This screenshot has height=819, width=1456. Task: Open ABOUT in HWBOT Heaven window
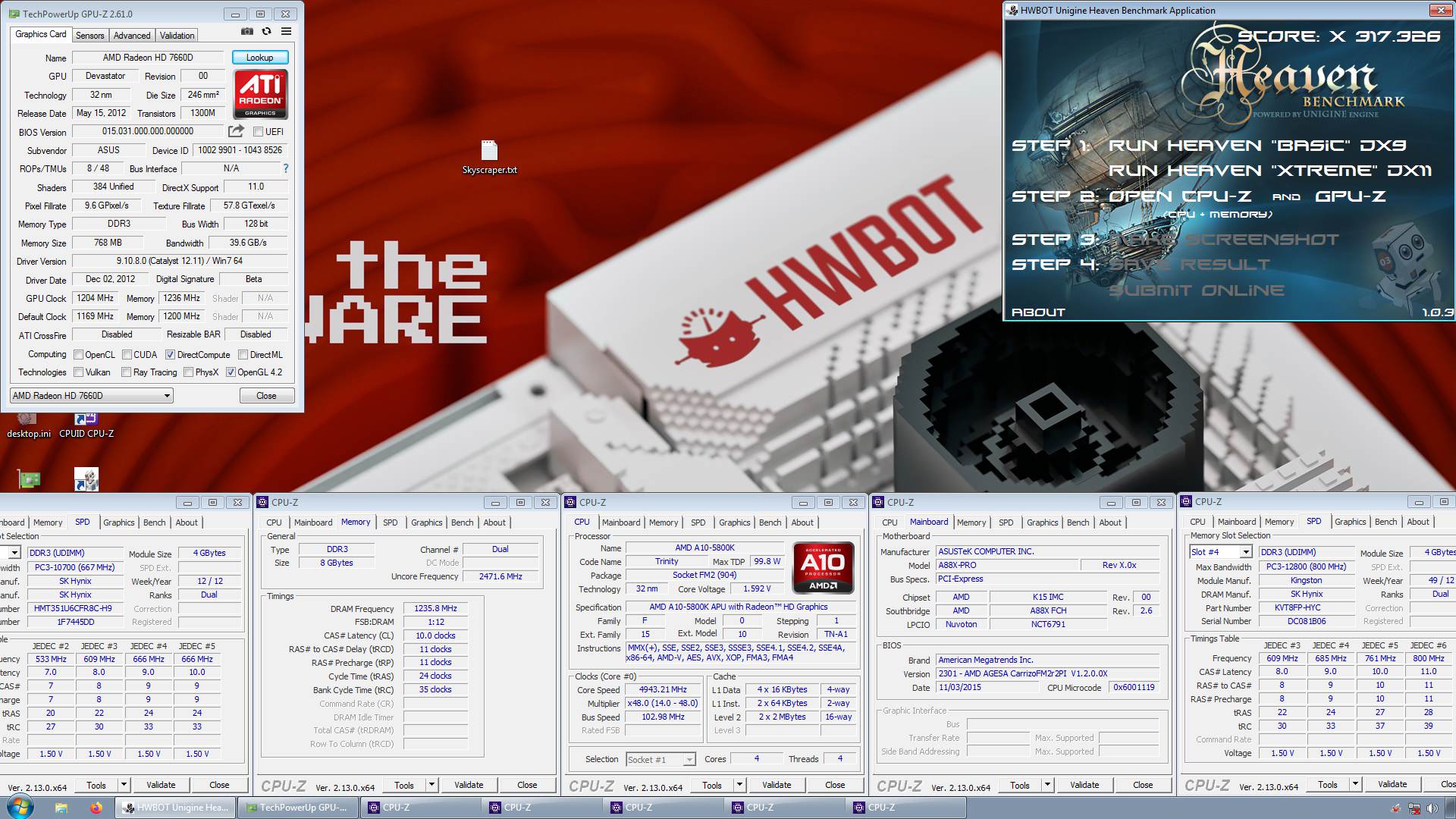pyautogui.click(x=1038, y=312)
